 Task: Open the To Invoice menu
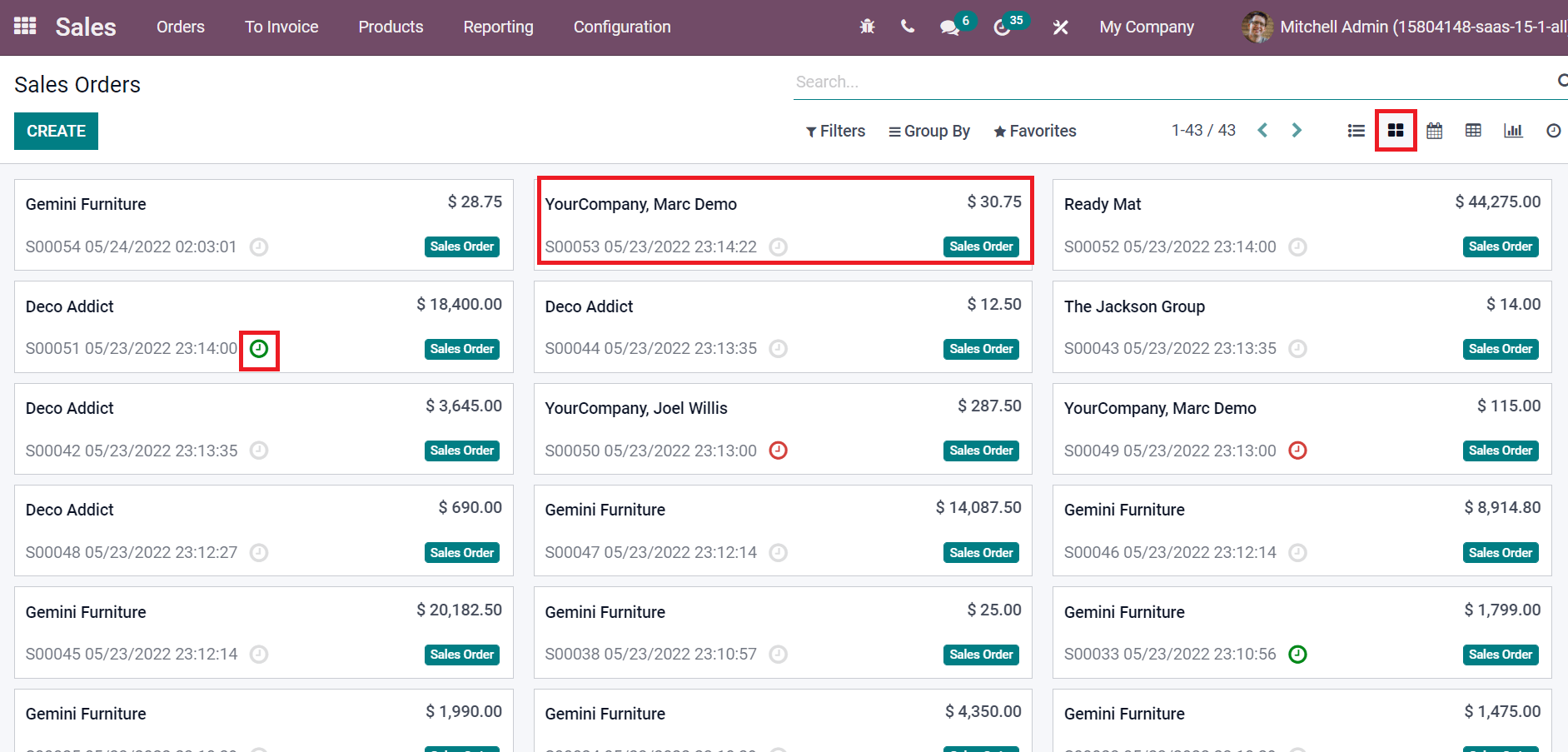281,27
